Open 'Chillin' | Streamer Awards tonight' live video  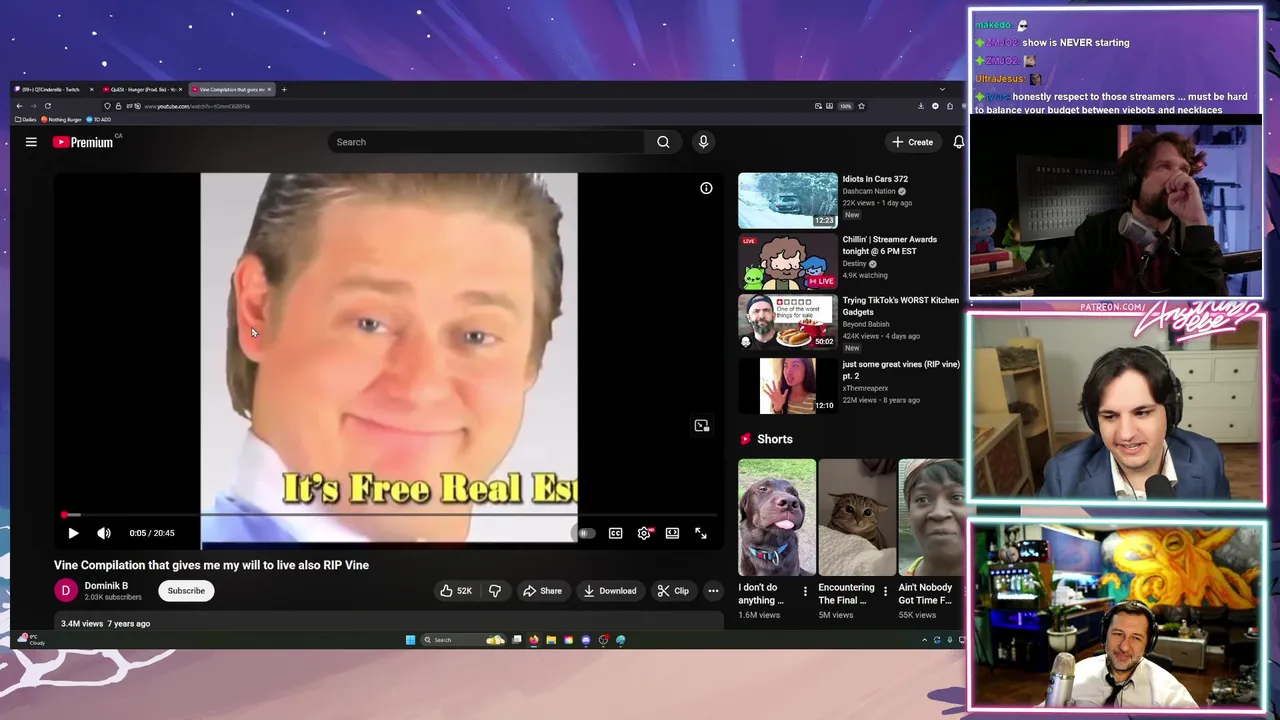point(788,262)
